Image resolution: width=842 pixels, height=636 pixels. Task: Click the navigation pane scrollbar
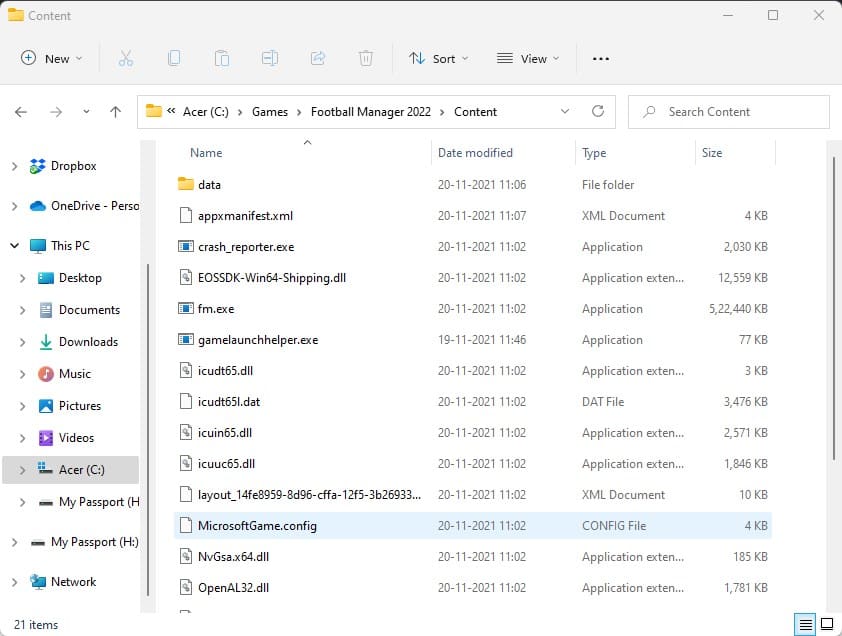(x=148, y=430)
